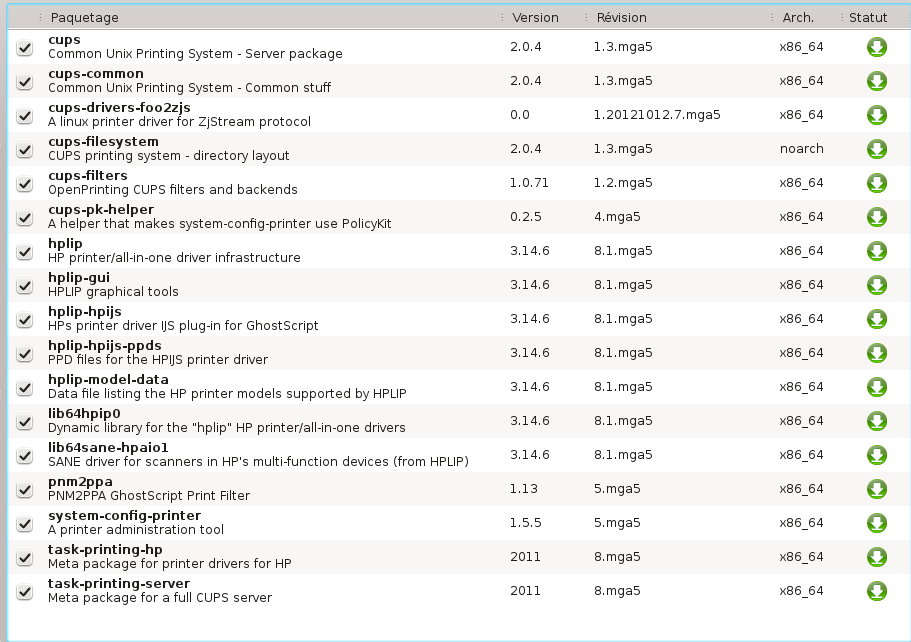The width and height of the screenshot is (911, 642).
Task: Click the install icon for task-printing-server
Action: click(x=876, y=591)
